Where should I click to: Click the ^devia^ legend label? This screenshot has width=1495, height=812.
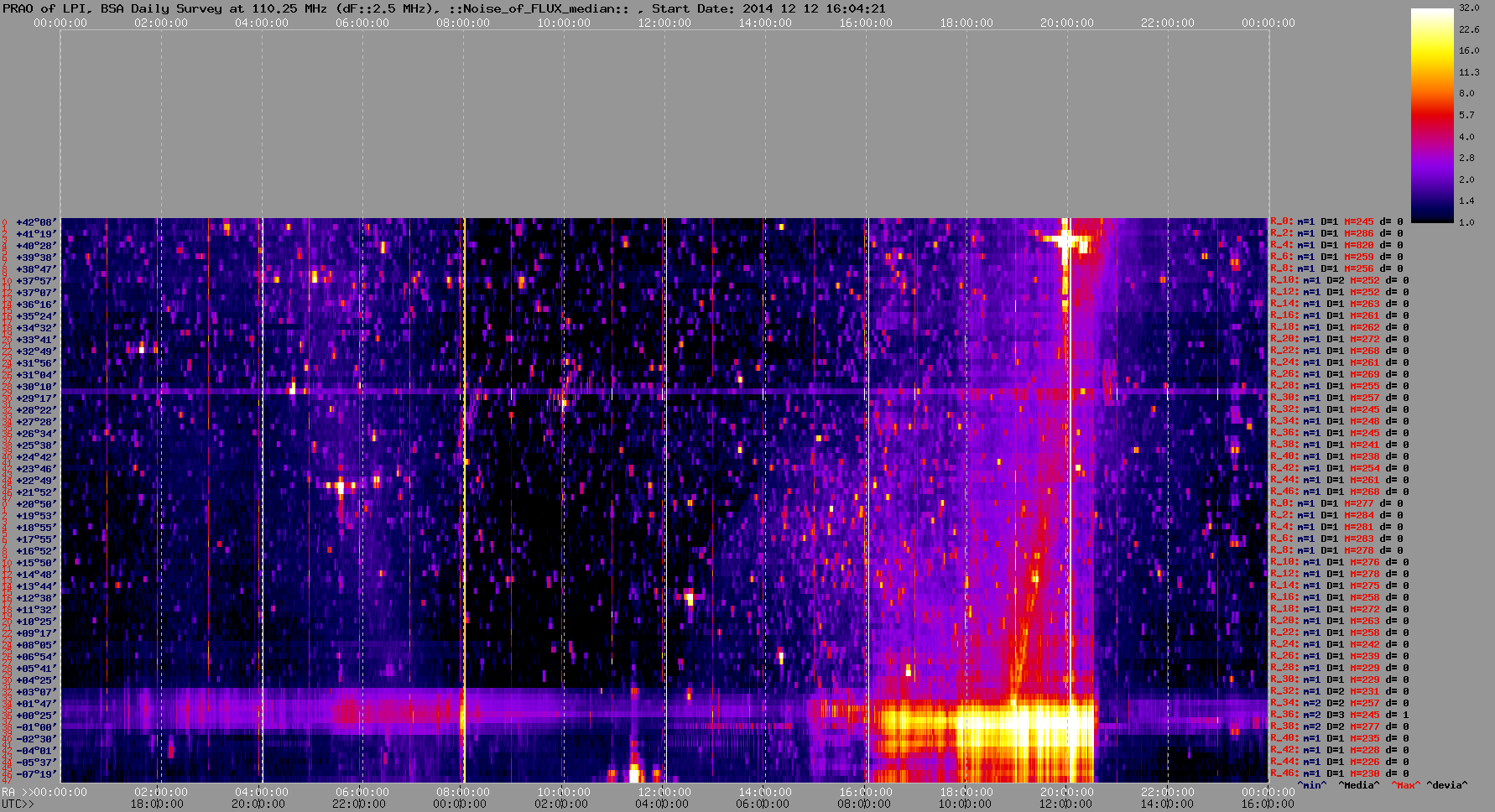1447,785
